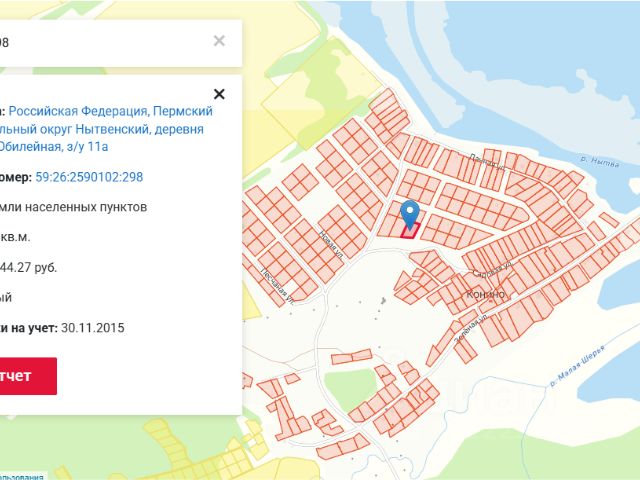Click the Садовая ул. street label
The width and height of the screenshot is (640, 480).
tap(493, 270)
